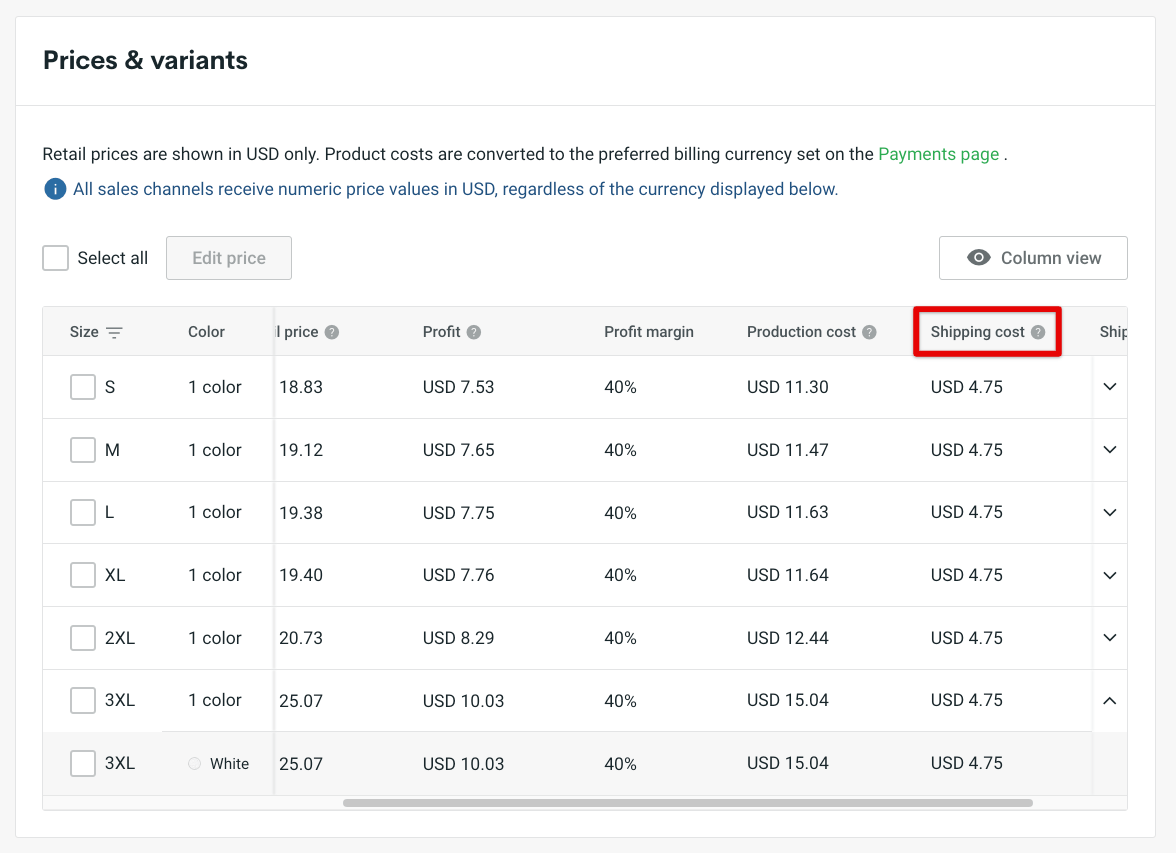1176x853 pixels.
Task: Click the Profit margin column header
Action: pyautogui.click(x=648, y=332)
